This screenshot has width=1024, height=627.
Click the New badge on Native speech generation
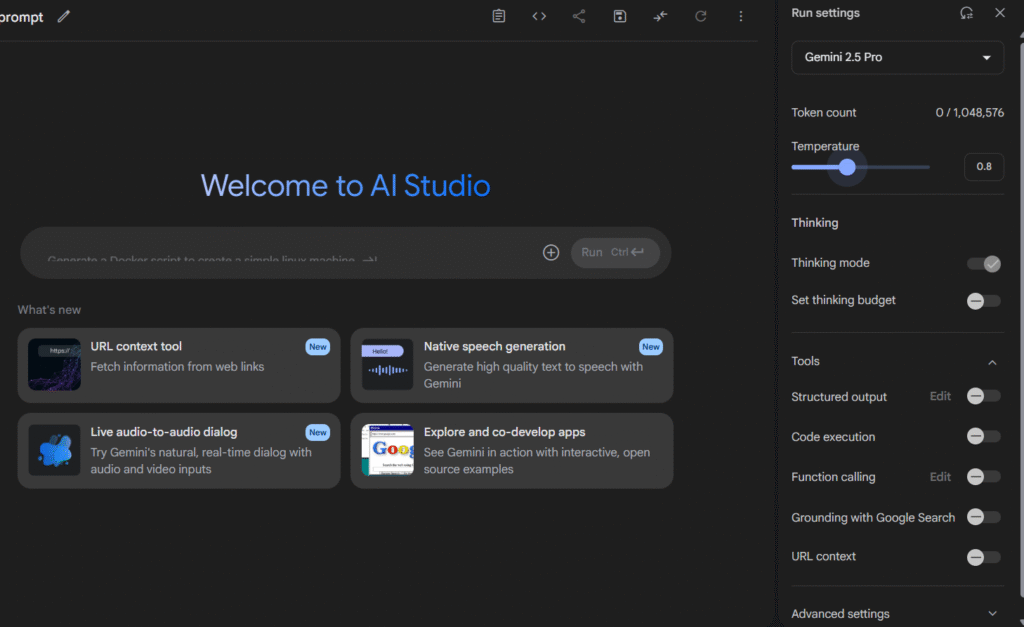pyautogui.click(x=650, y=347)
